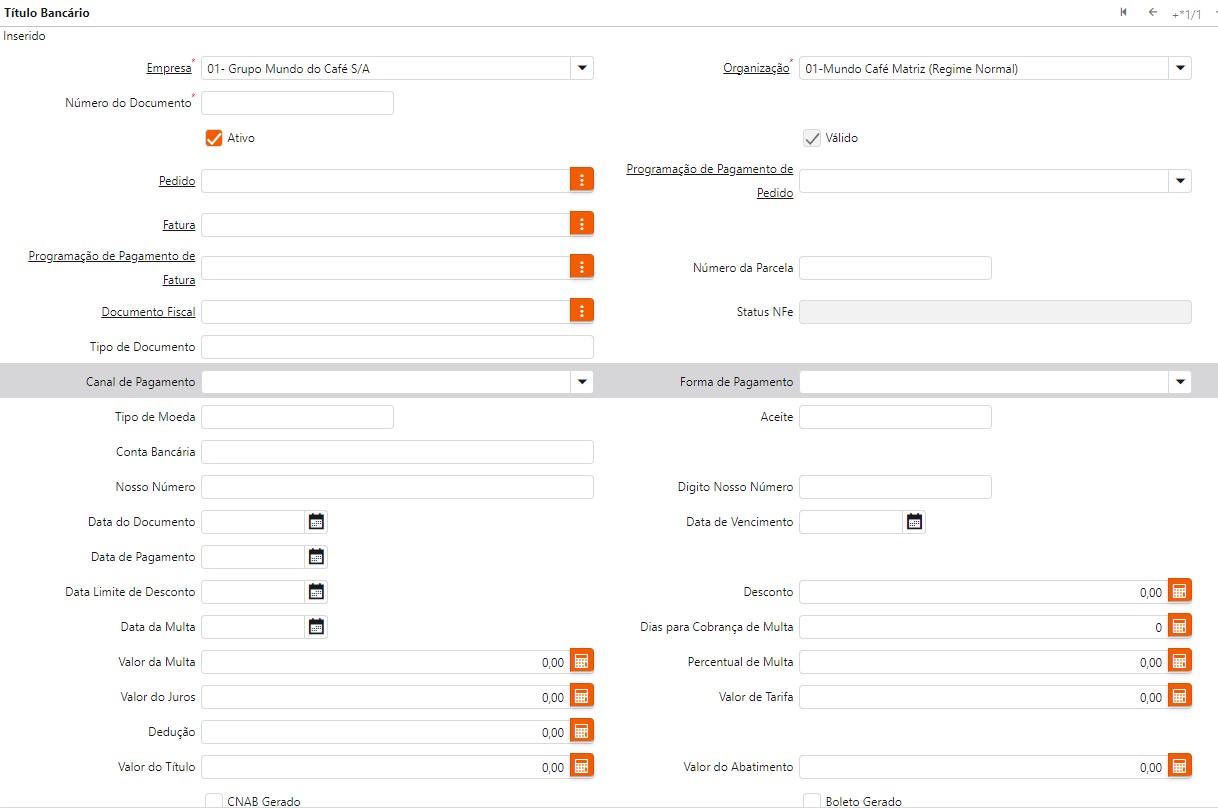Toggle the Boleto Gerado checkbox
Viewport: 1218px width, 808px height.
(x=812, y=801)
